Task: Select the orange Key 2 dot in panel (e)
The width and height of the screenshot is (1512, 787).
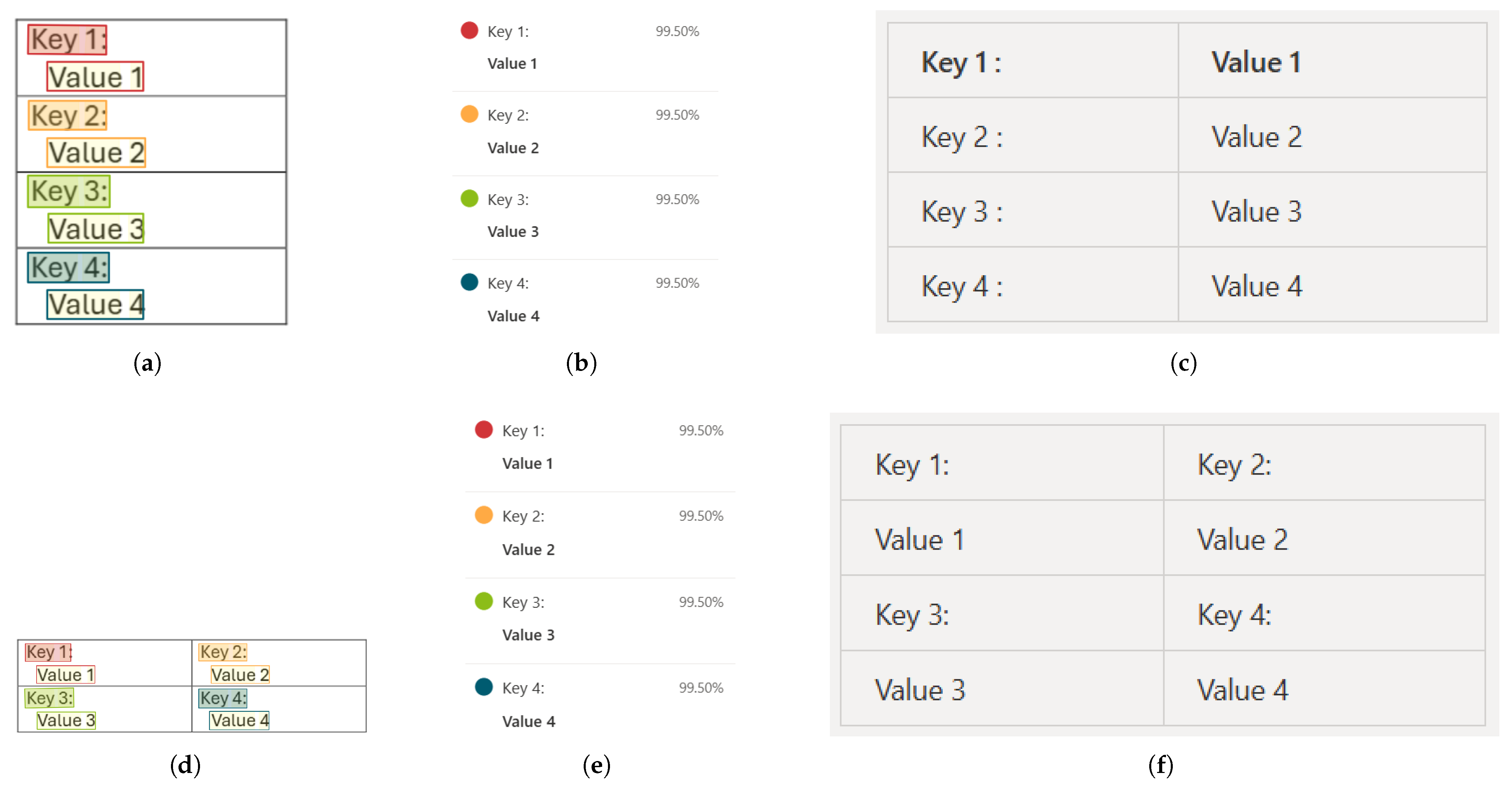Action: point(483,515)
